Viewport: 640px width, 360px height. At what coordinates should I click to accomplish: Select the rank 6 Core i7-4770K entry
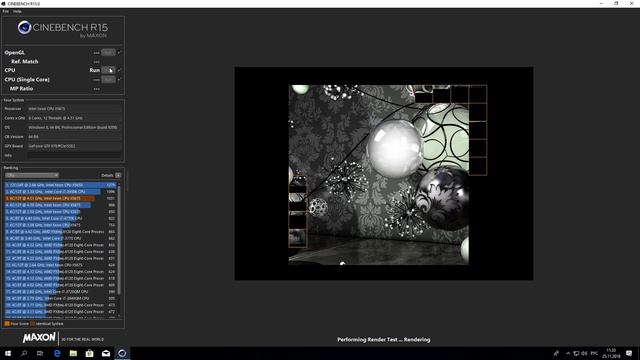(60, 218)
